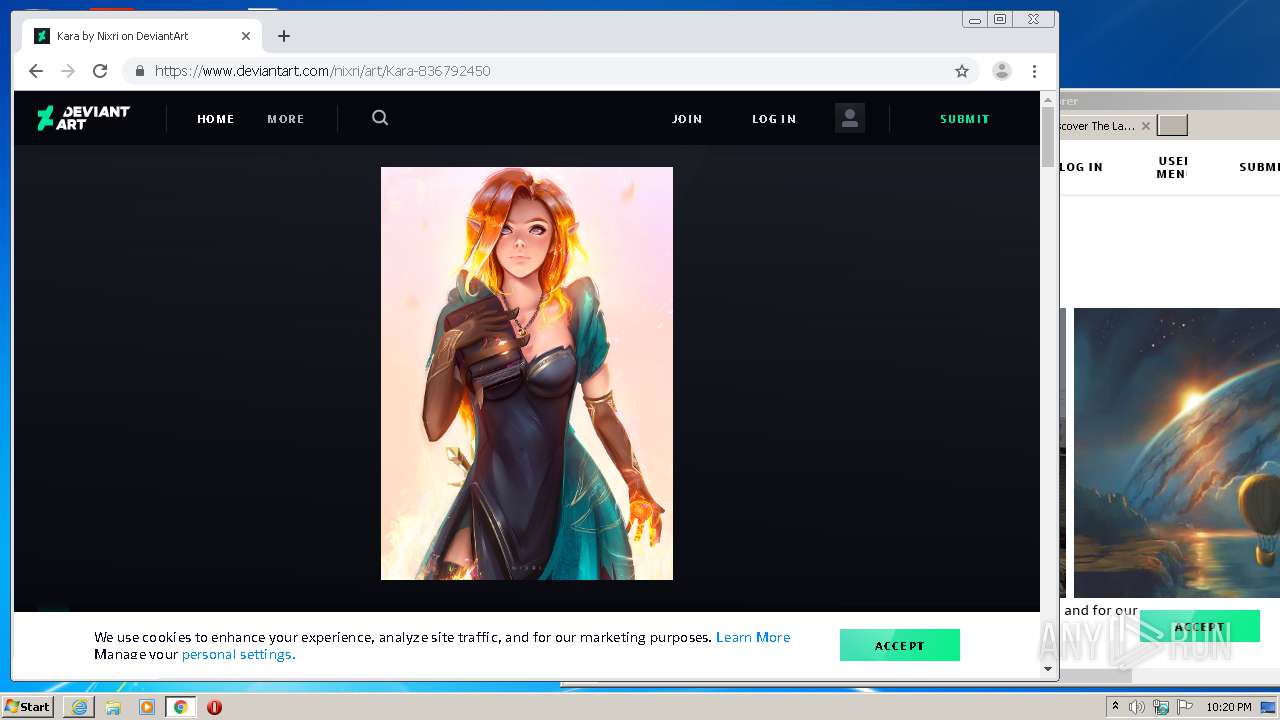The image size is (1280, 720).
Task: Click new tab button in background IE window
Action: [x=1172, y=125]
